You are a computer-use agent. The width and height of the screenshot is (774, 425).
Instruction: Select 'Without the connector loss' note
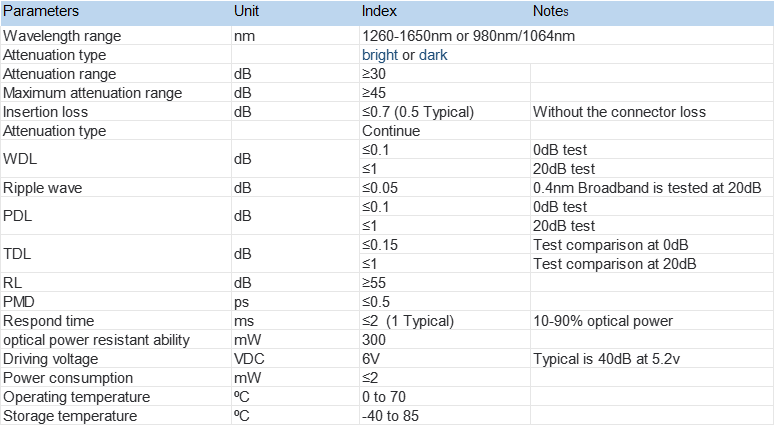click(x=620, y=112)
